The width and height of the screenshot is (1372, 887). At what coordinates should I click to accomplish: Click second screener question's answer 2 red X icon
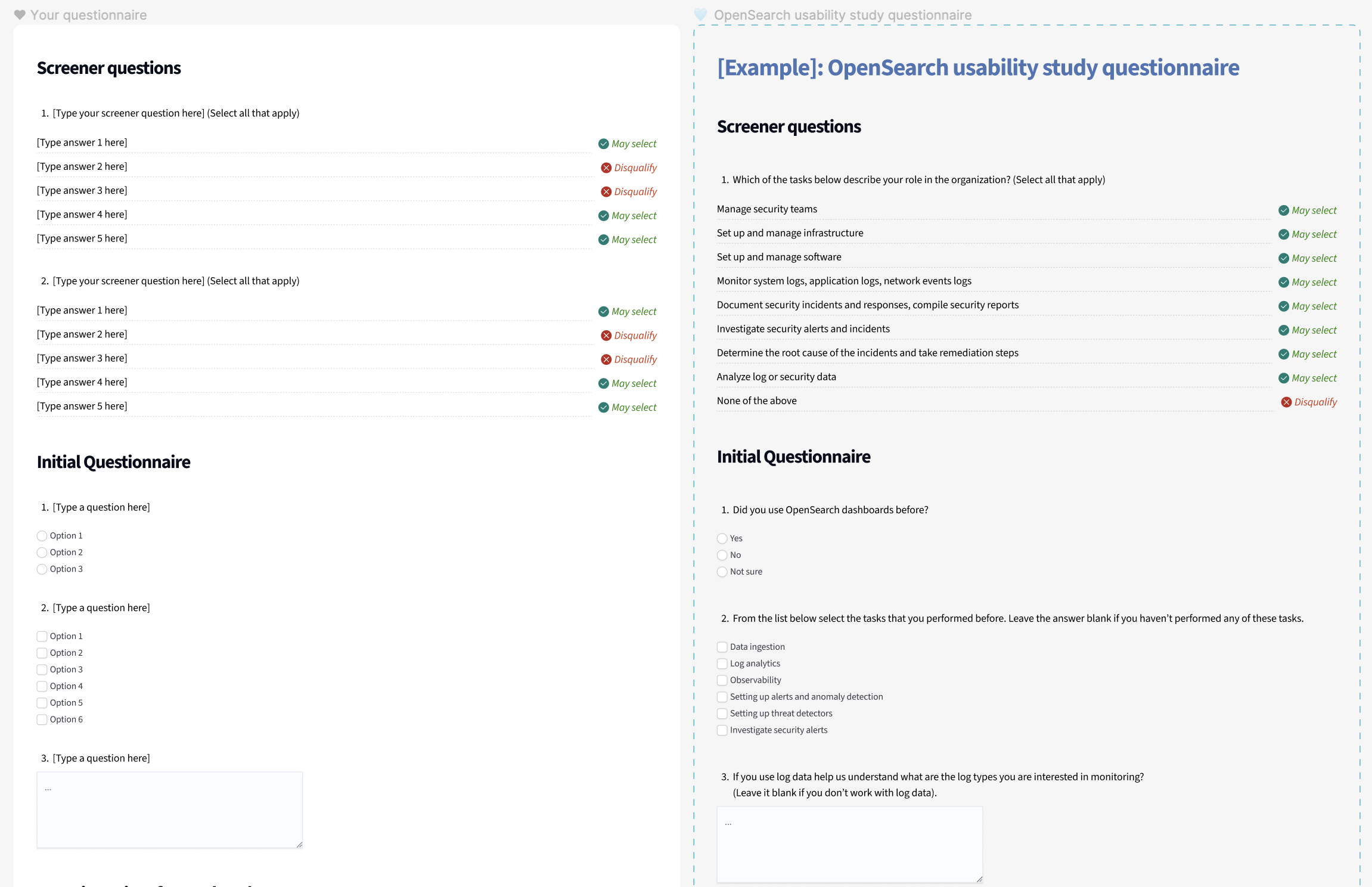[606, 335]
